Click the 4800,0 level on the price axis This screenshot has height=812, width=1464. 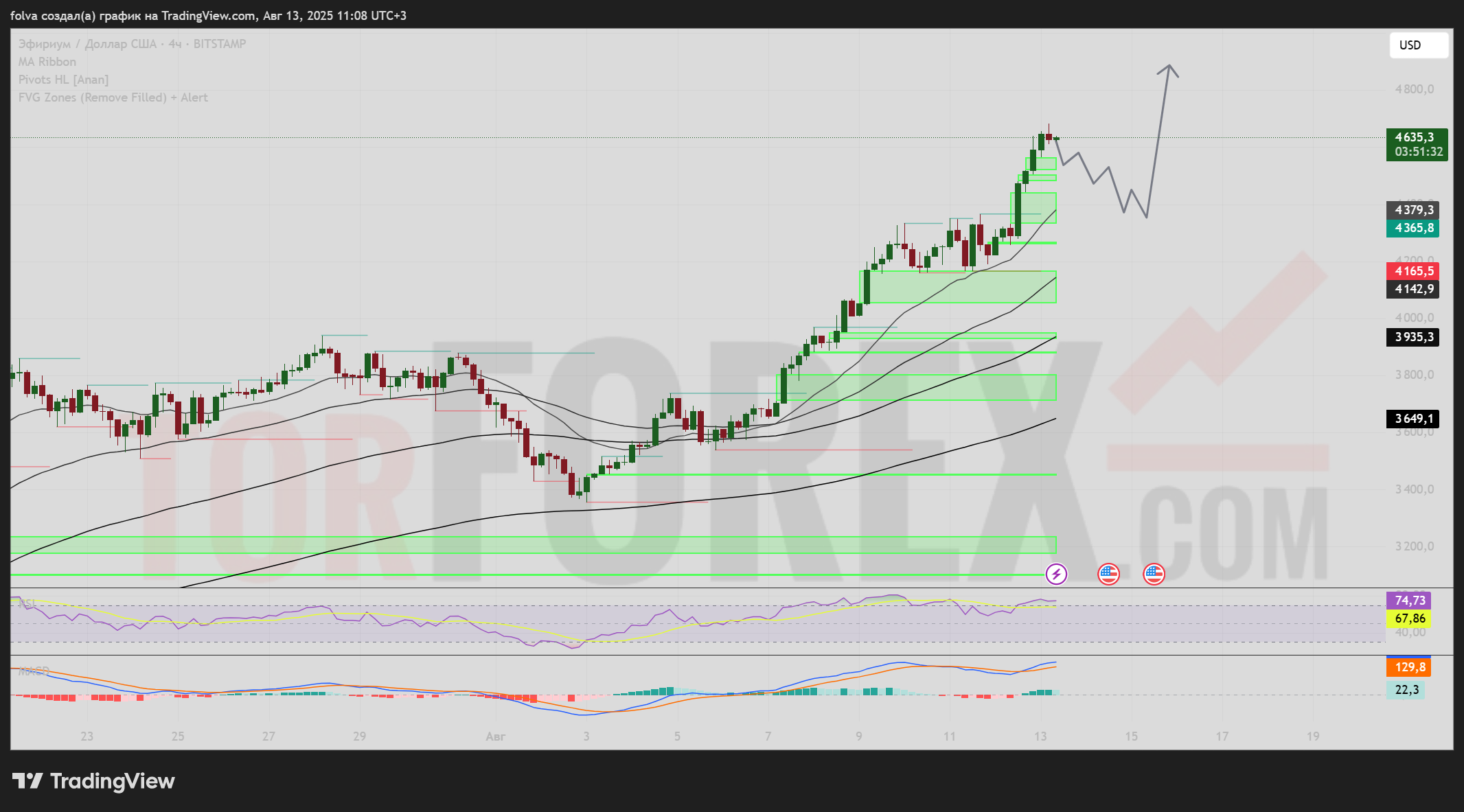[x=1415, y=89]
